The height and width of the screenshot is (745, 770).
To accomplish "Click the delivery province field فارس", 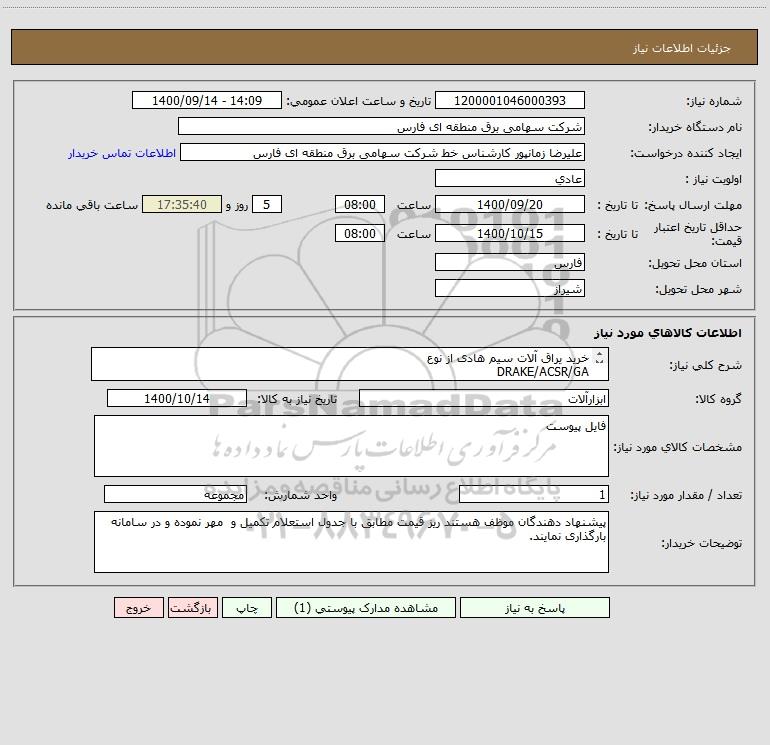I will (510, 262).
